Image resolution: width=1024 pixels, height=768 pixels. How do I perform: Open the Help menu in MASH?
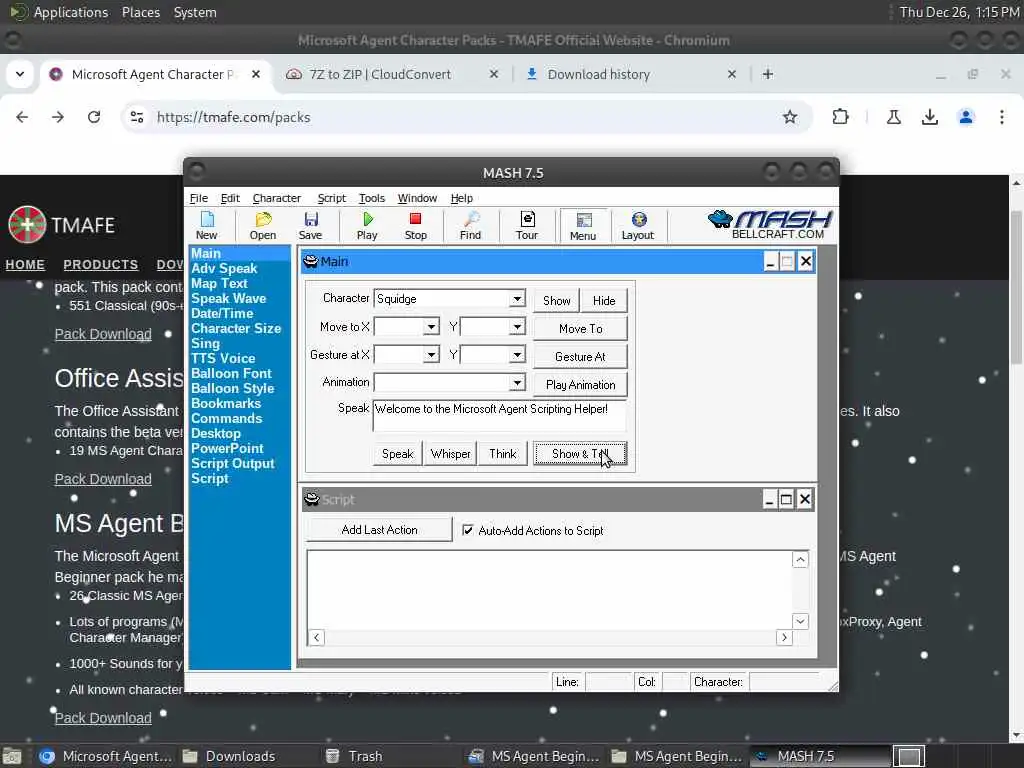pos(461,198)
